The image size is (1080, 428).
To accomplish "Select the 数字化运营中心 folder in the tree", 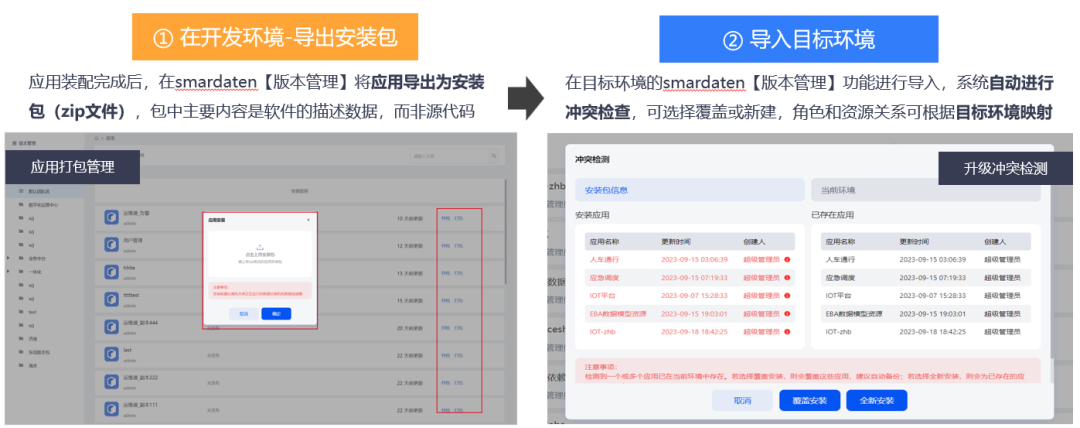I will 43,205.
